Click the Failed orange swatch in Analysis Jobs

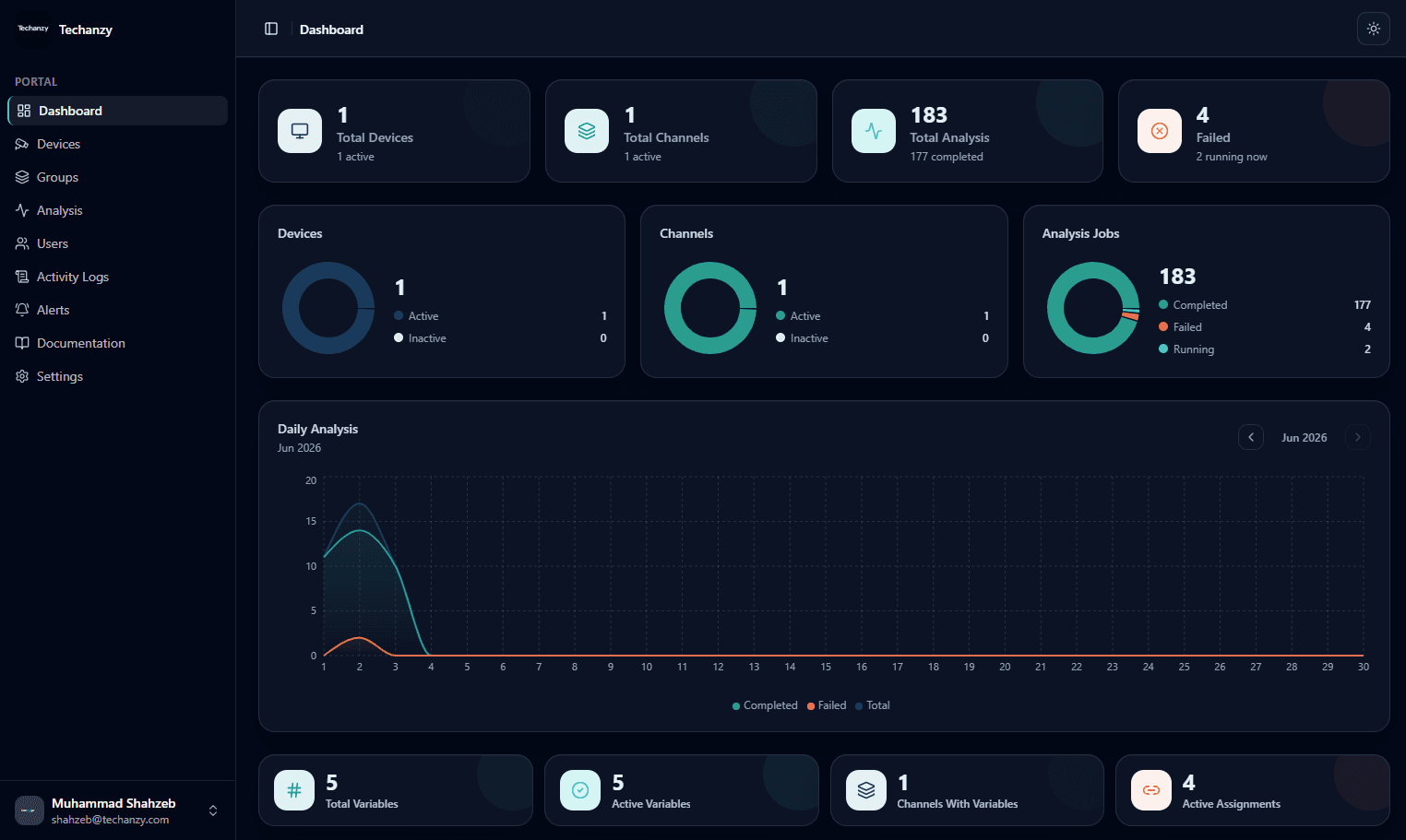1163,326
